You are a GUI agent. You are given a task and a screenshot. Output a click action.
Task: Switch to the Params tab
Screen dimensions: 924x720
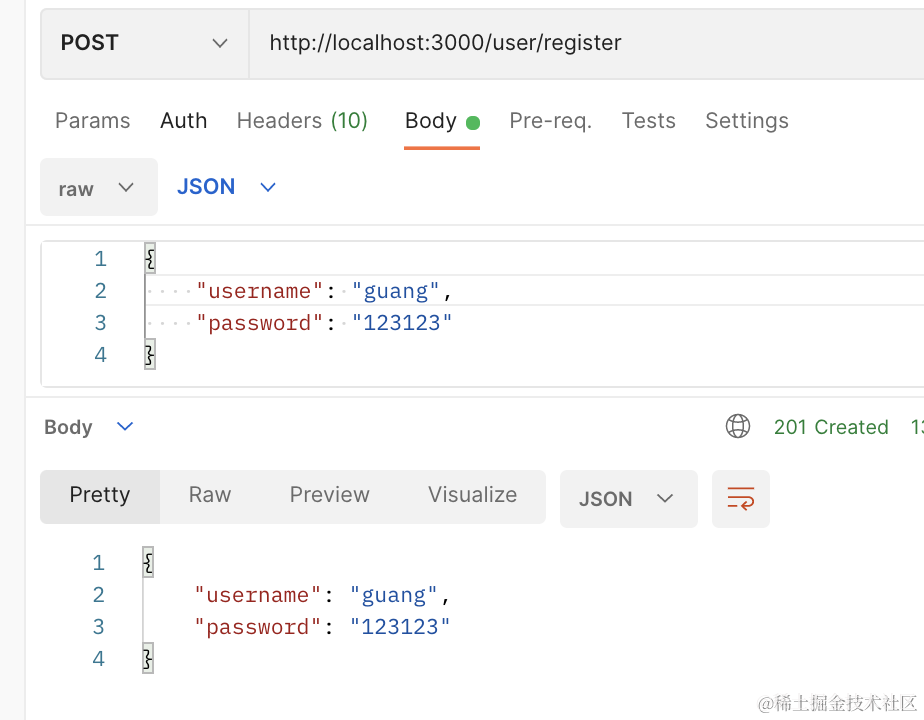point(92,121)
